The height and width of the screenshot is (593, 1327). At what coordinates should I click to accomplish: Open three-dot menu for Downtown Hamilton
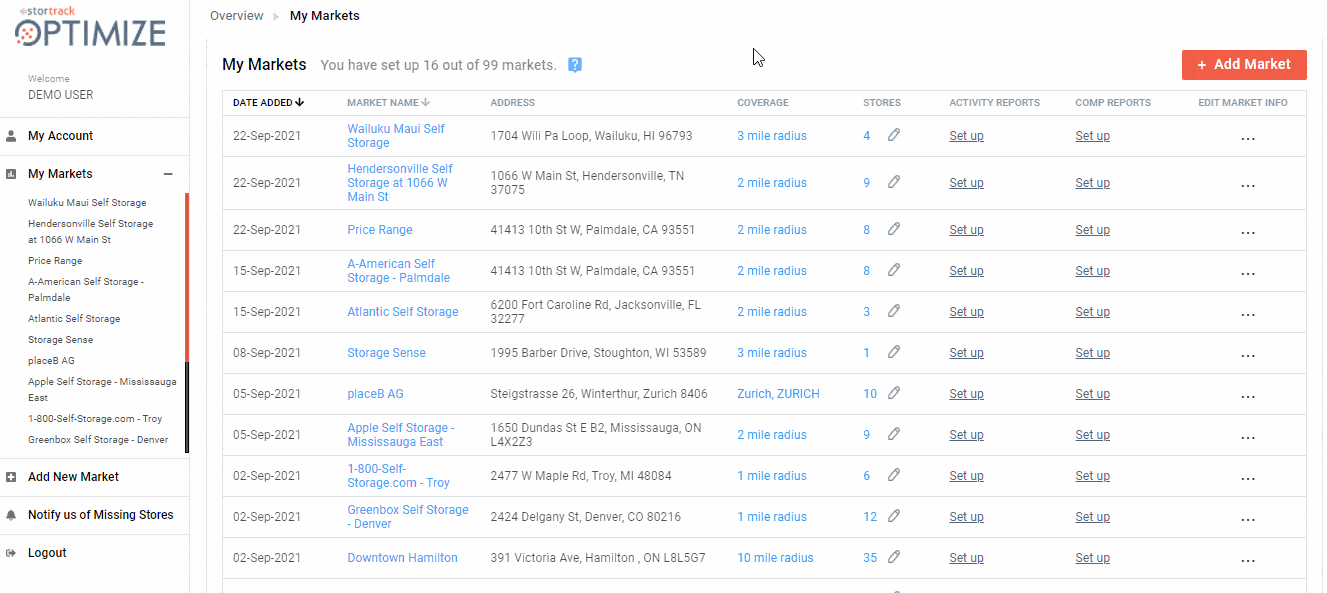[1247, 561]
